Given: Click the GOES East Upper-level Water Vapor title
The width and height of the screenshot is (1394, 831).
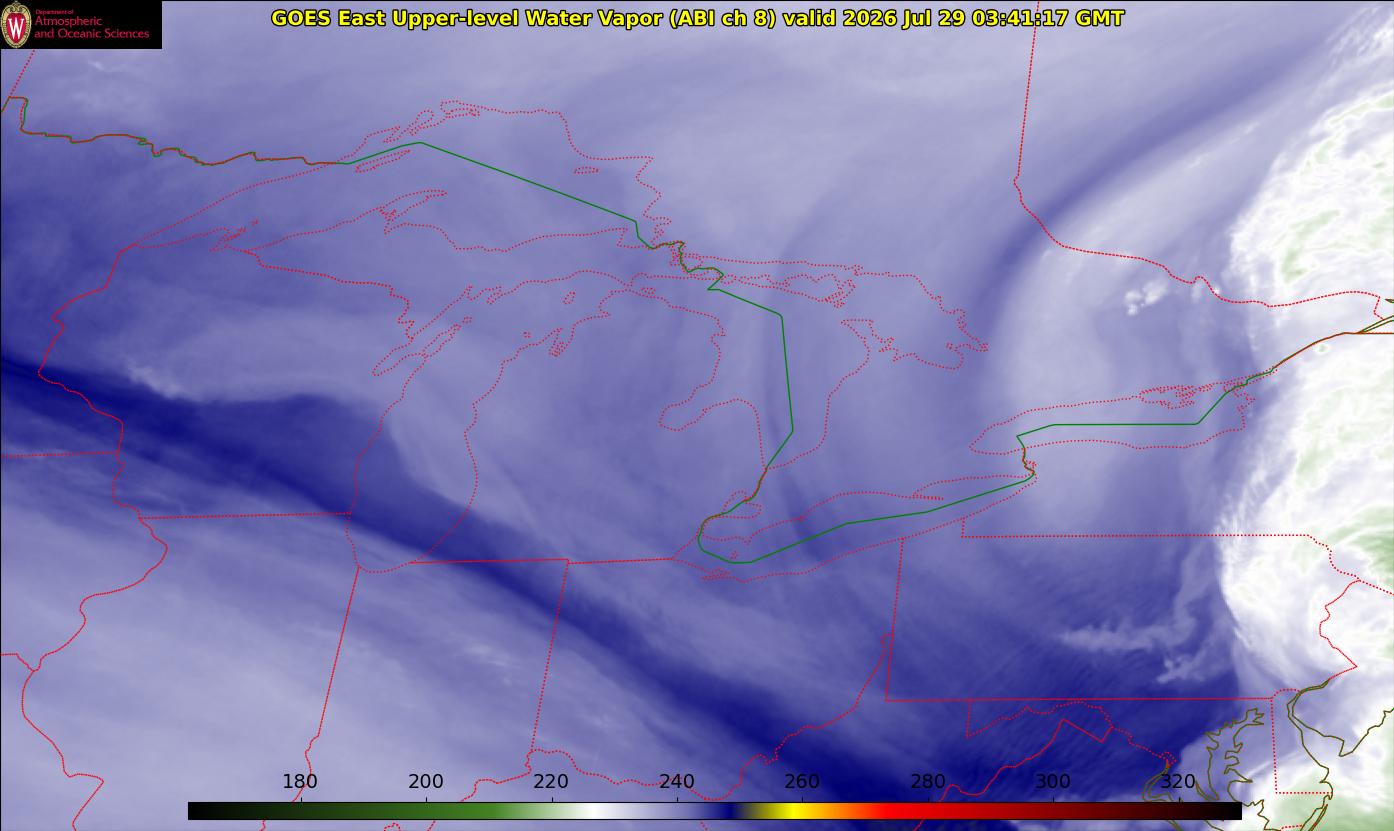Looking at the screenshot, I should click(x=457, y=18).
